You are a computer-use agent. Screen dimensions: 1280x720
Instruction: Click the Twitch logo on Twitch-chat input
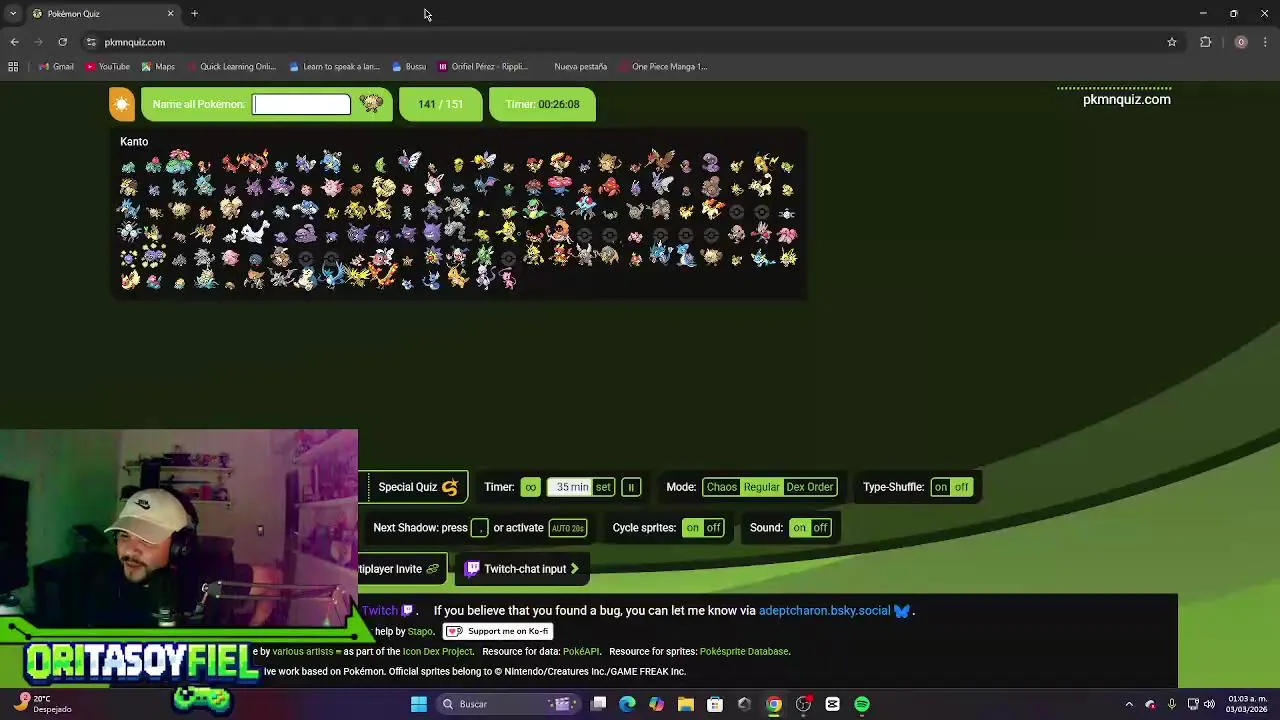pos(472,569)
